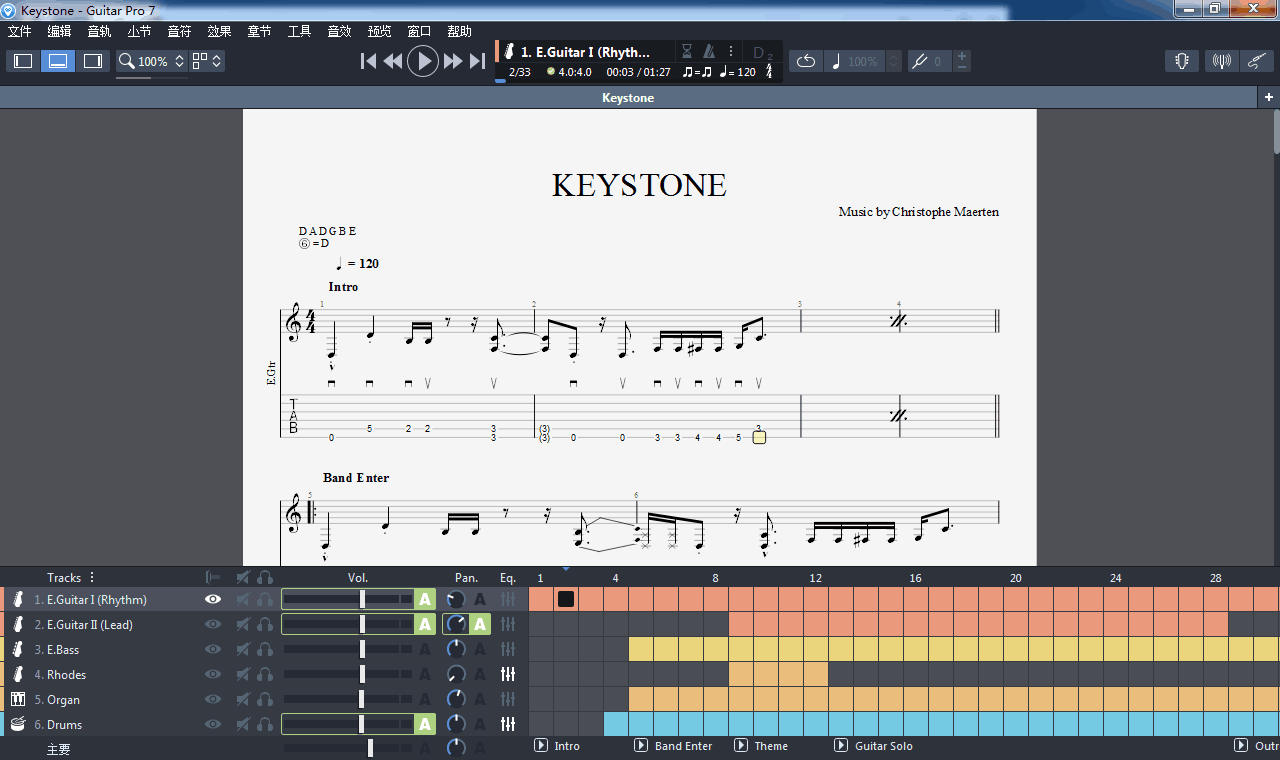Viewport: 1280px width, 760px height.
Task: Click the drum icon of Drums track
Action: tap(18, 724)
